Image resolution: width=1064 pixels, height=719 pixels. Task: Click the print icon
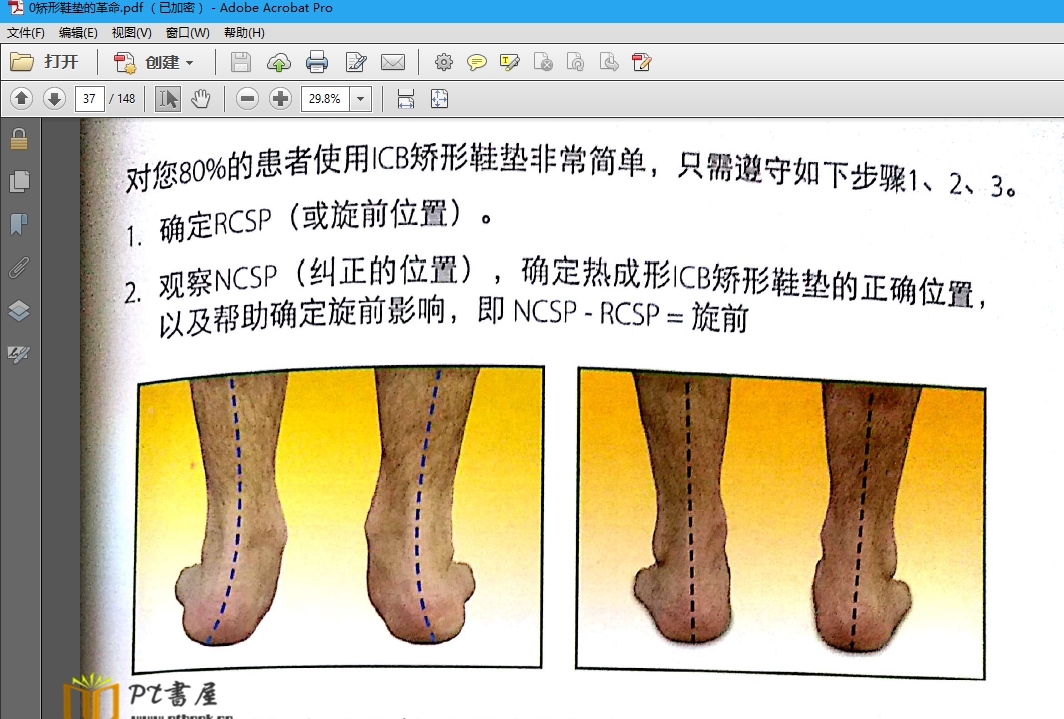pyautogui.click(x=317, y=62)
